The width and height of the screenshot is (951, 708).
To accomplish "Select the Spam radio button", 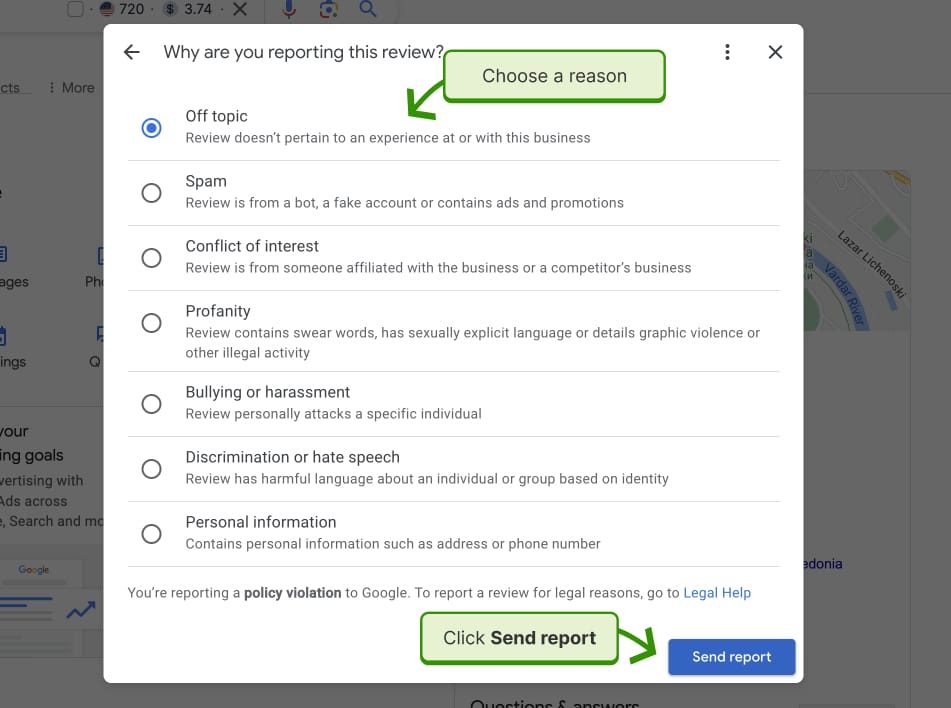I will click(x=151, y=193).
